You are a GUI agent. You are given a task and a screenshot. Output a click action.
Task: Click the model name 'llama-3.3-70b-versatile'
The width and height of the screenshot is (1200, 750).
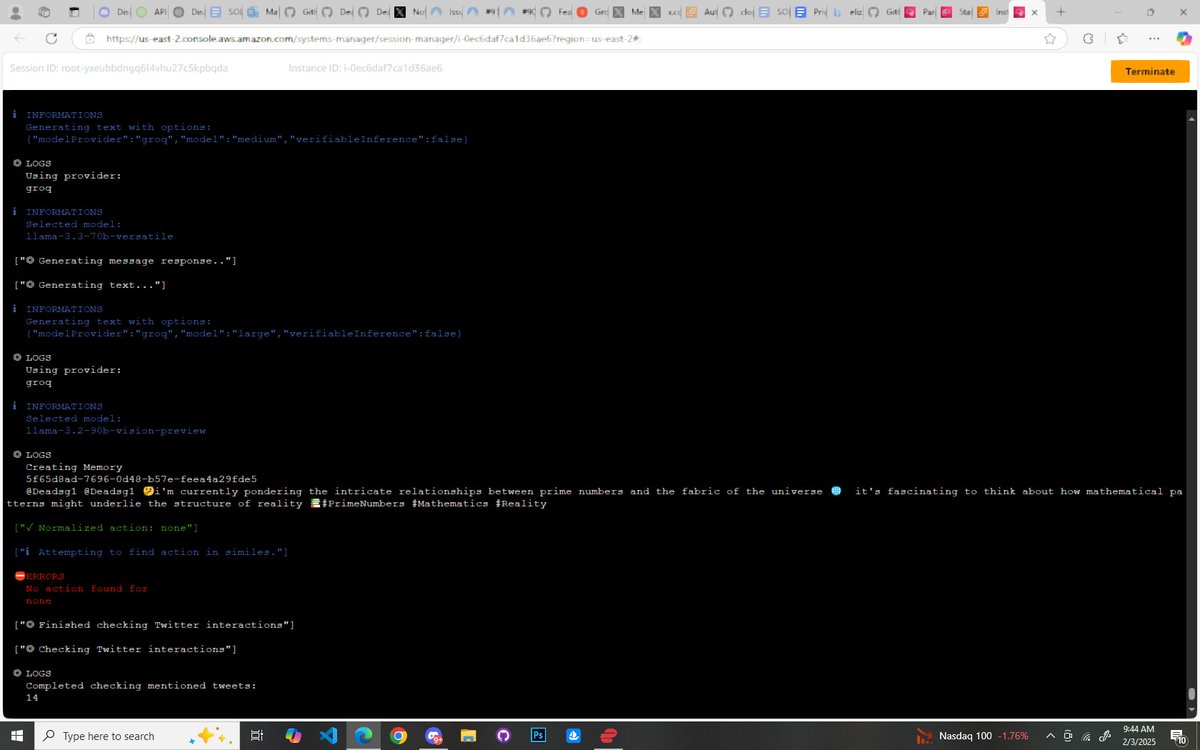click(x=99, y=237)
